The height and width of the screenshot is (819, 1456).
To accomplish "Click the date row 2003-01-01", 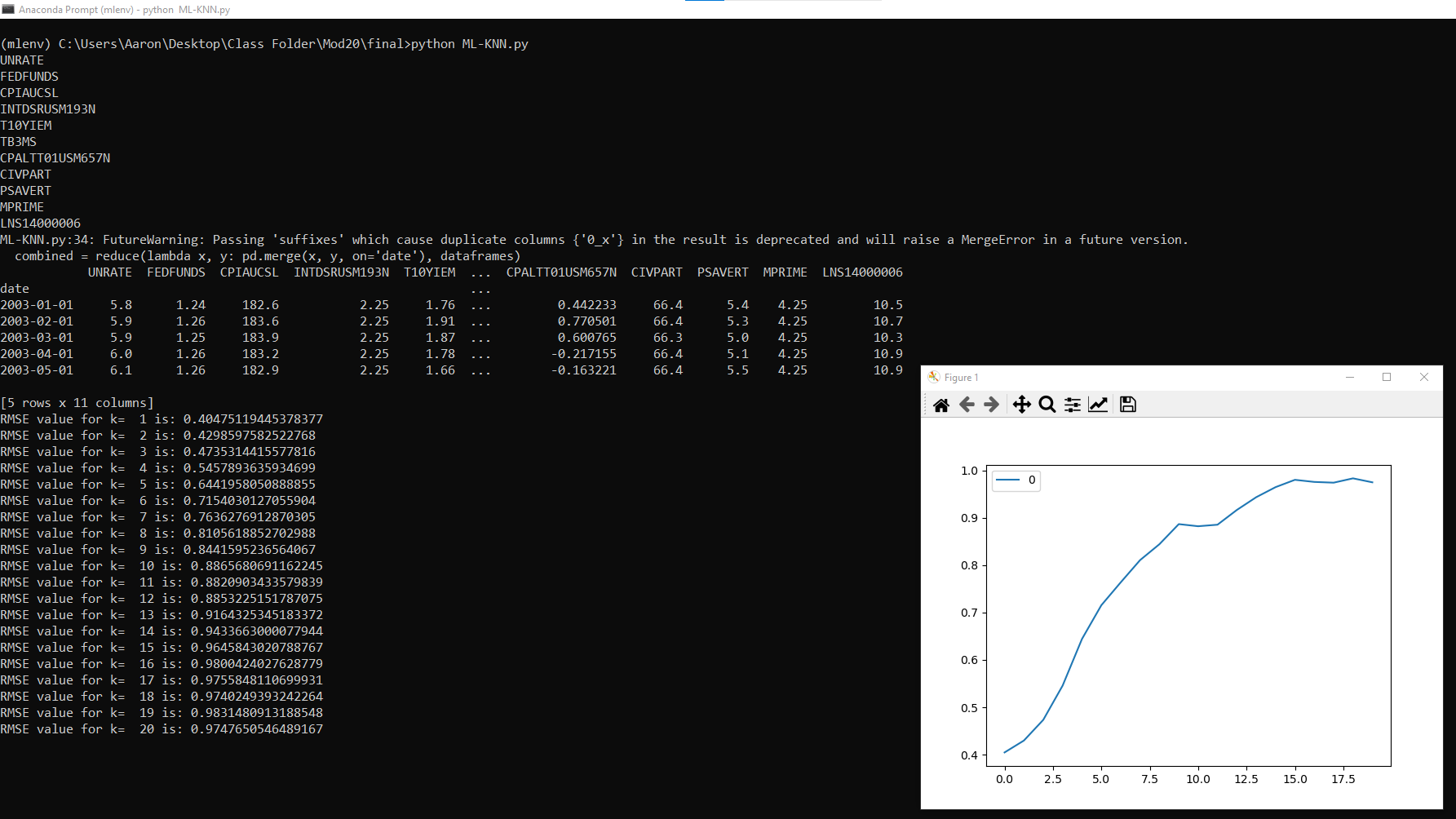I will [x=451, y=305].
